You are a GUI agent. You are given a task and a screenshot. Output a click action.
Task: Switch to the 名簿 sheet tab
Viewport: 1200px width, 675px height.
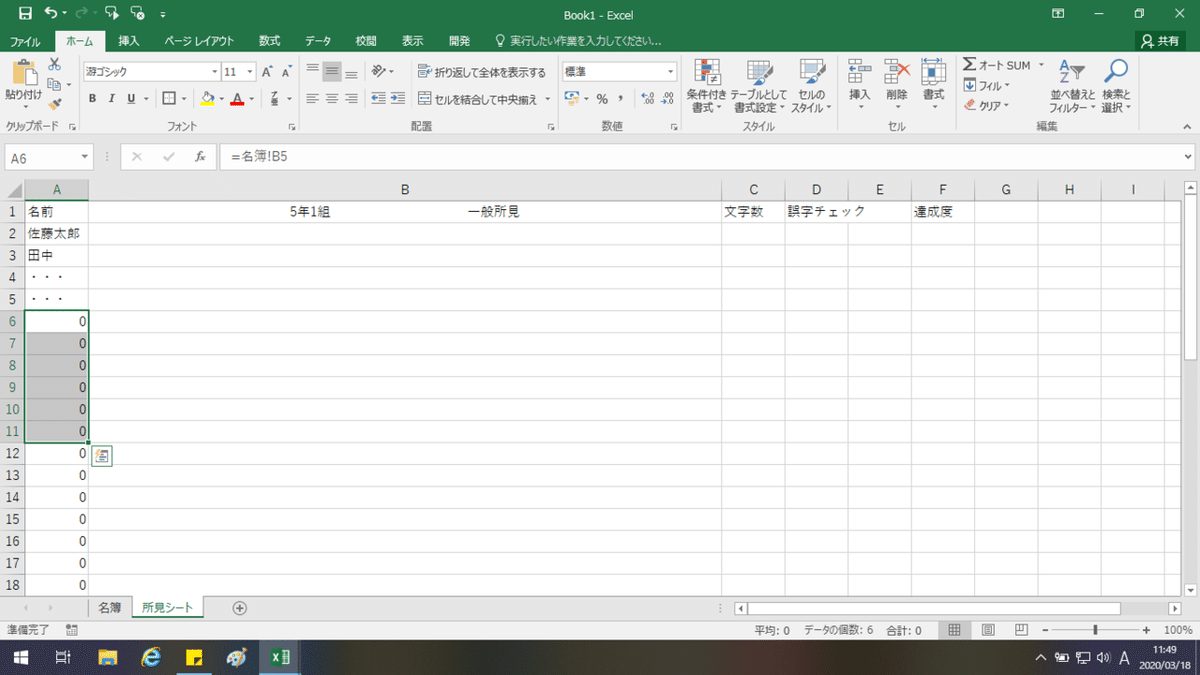click(110, 607)
